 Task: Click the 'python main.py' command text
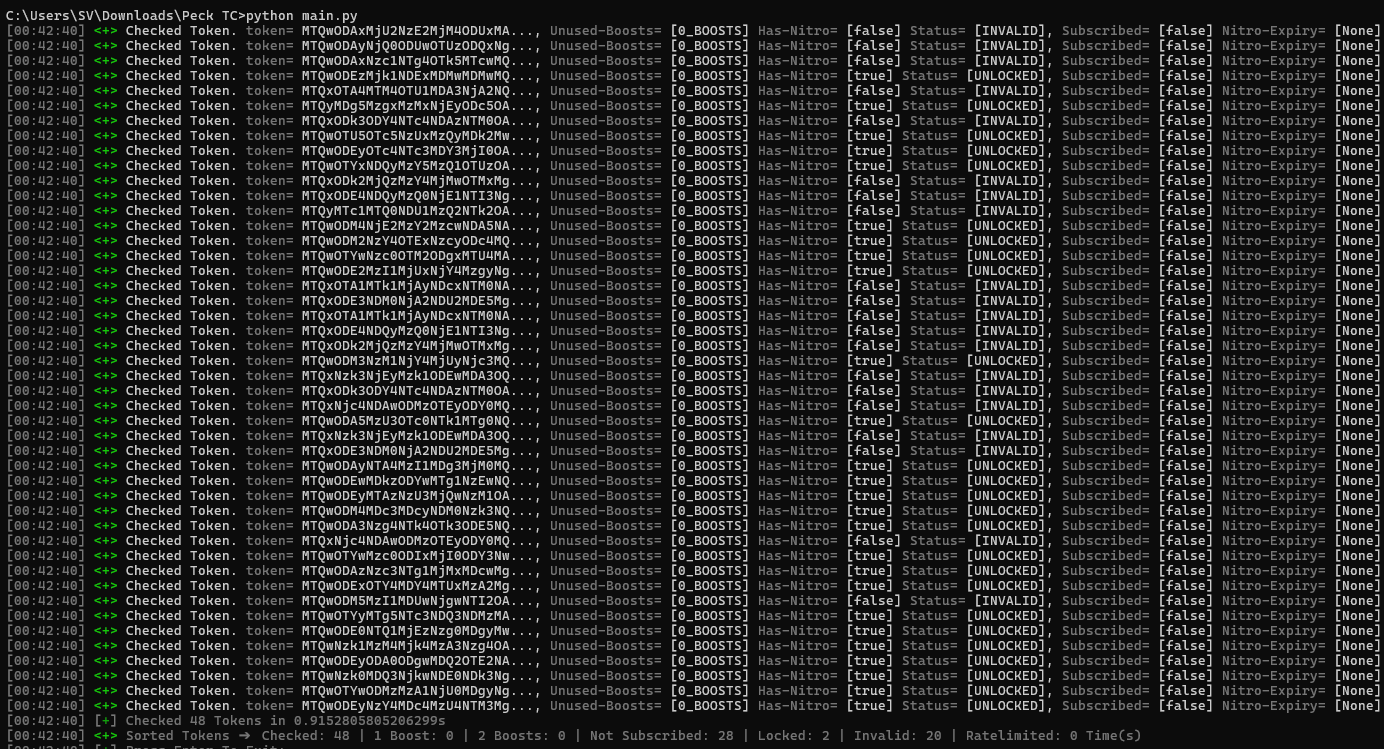(x=301, y=15)
